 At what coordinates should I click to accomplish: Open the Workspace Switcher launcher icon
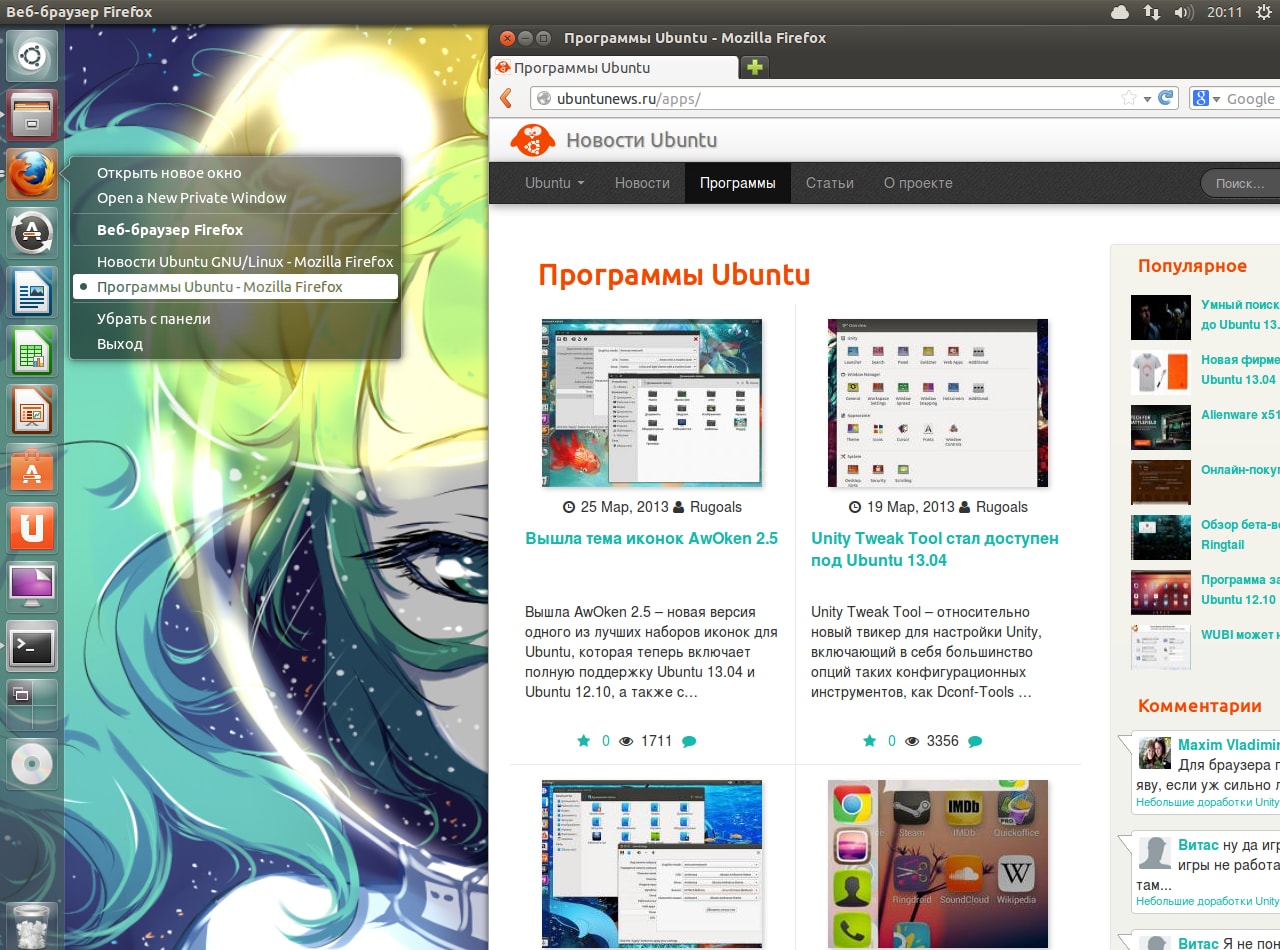[x=32, y=704]
